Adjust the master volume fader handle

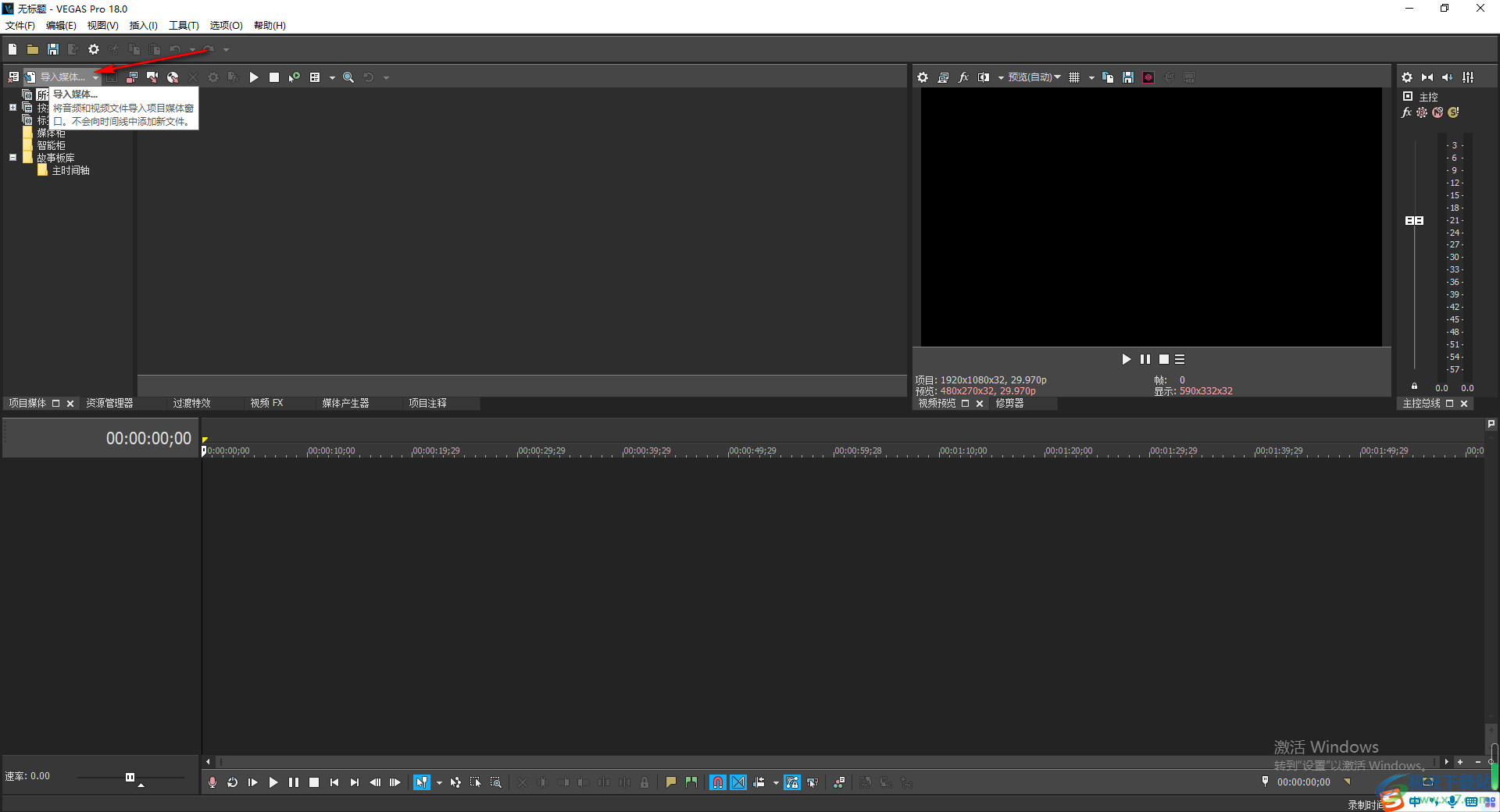[x=1414, y=221]
